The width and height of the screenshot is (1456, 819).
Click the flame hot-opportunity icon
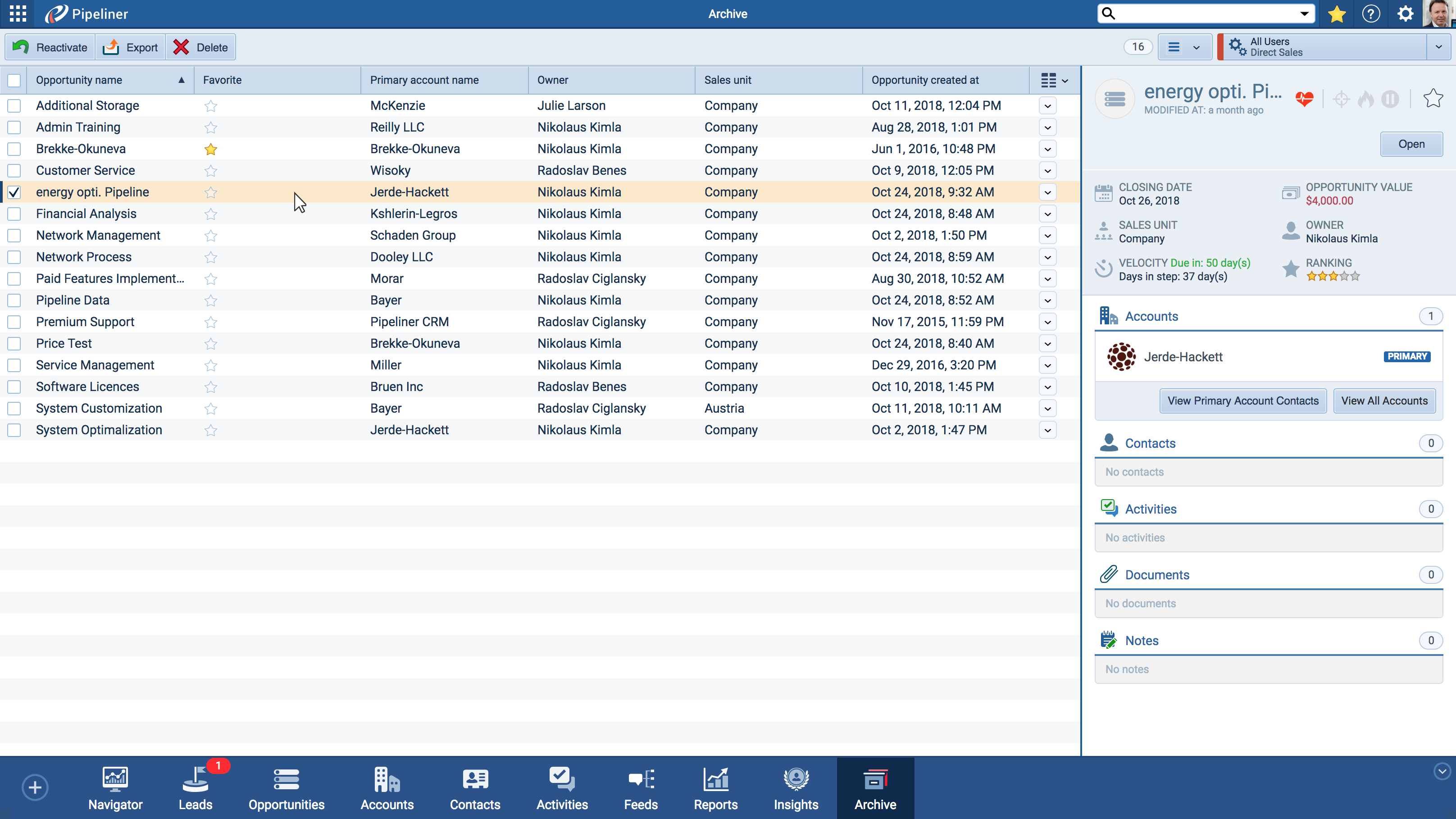coord(1365,100)
